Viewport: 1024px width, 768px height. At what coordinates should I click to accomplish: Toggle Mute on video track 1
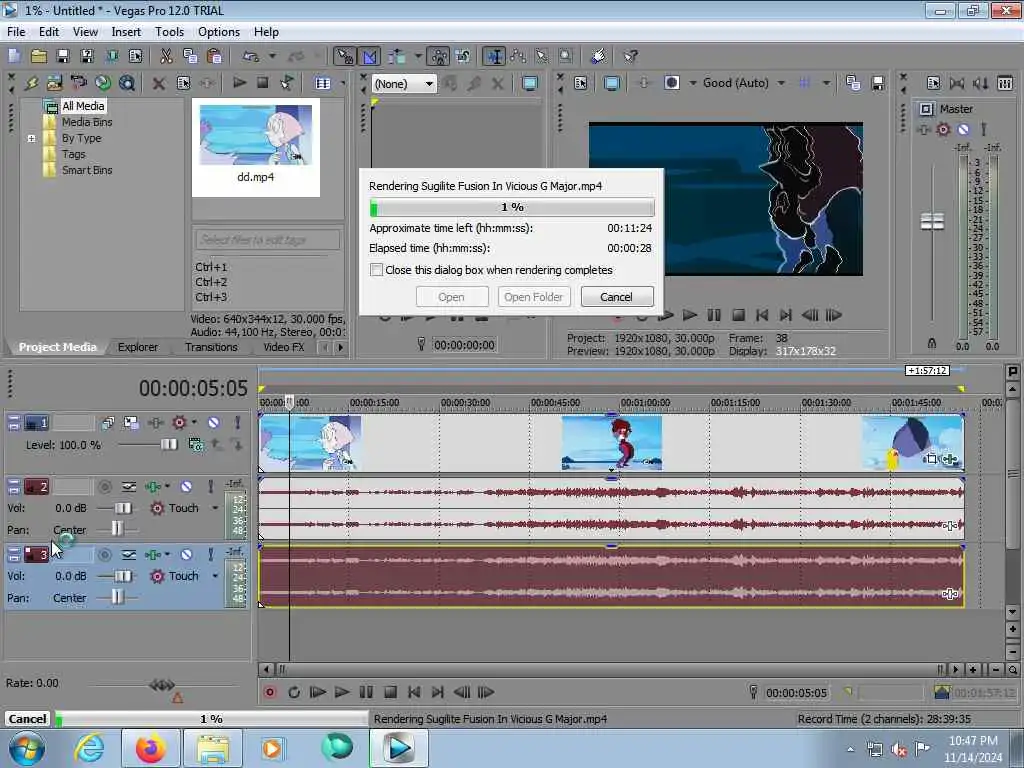coord(214,423)
